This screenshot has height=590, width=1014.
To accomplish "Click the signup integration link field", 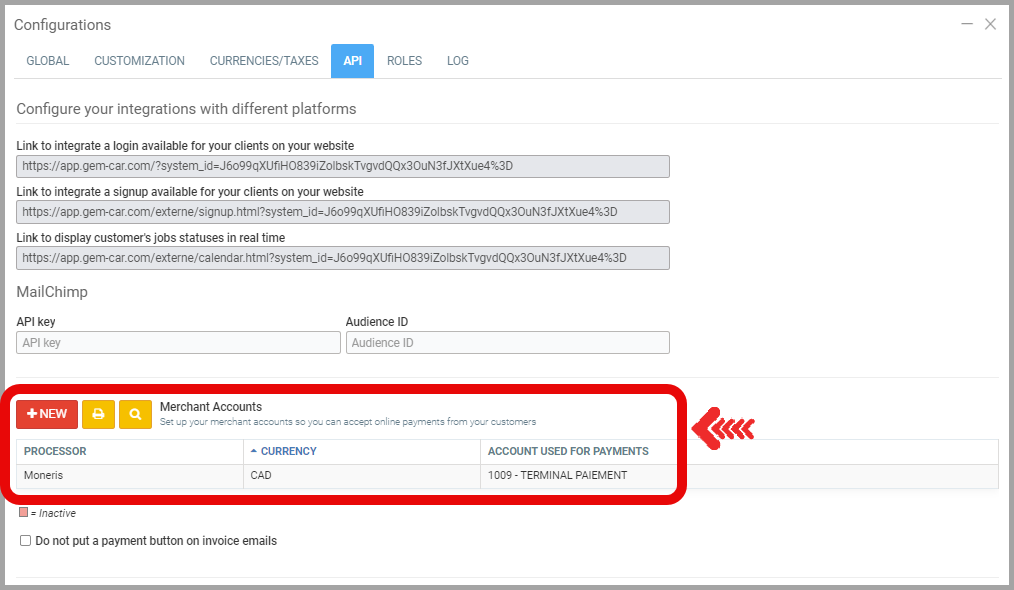I will 342,212.
